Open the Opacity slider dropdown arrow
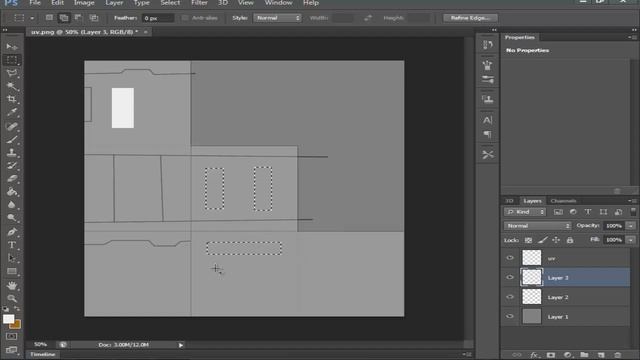Image resolution: width=640 pixels, height=360 pixels. pos(631,226)
